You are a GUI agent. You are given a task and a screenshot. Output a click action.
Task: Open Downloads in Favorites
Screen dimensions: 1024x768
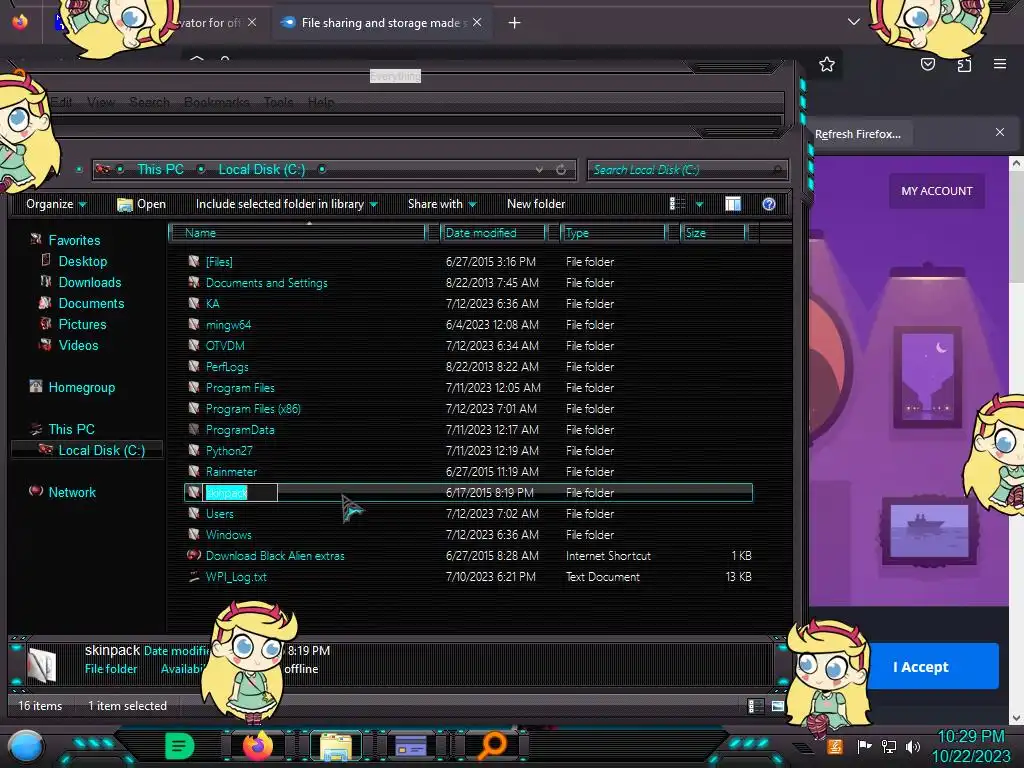89,282
